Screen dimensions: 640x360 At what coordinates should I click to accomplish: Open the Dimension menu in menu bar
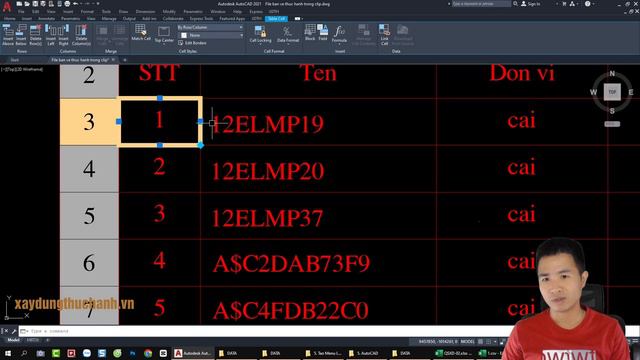click(x=145, y=11)
